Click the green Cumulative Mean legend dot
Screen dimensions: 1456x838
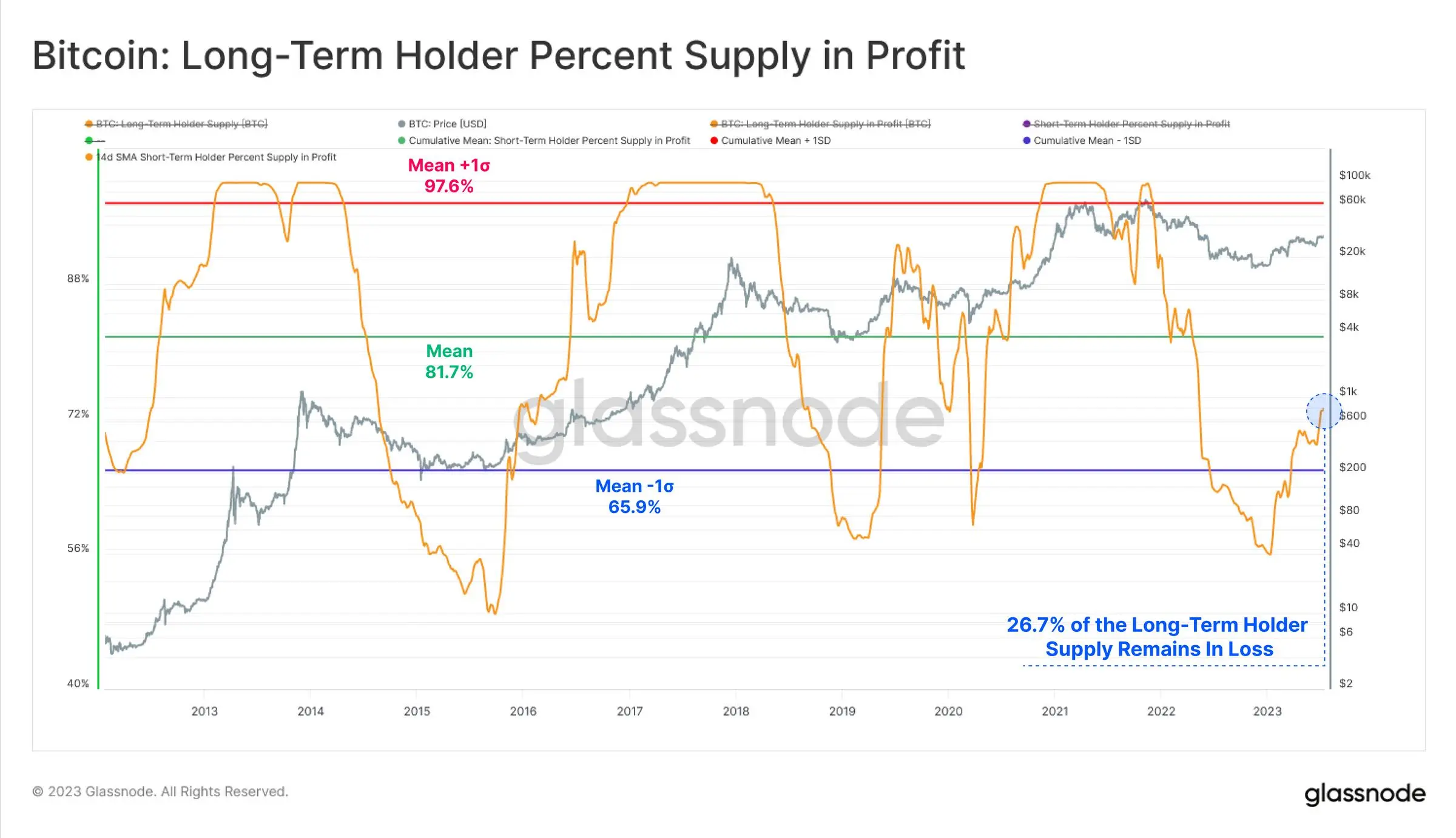pos(402,141)
